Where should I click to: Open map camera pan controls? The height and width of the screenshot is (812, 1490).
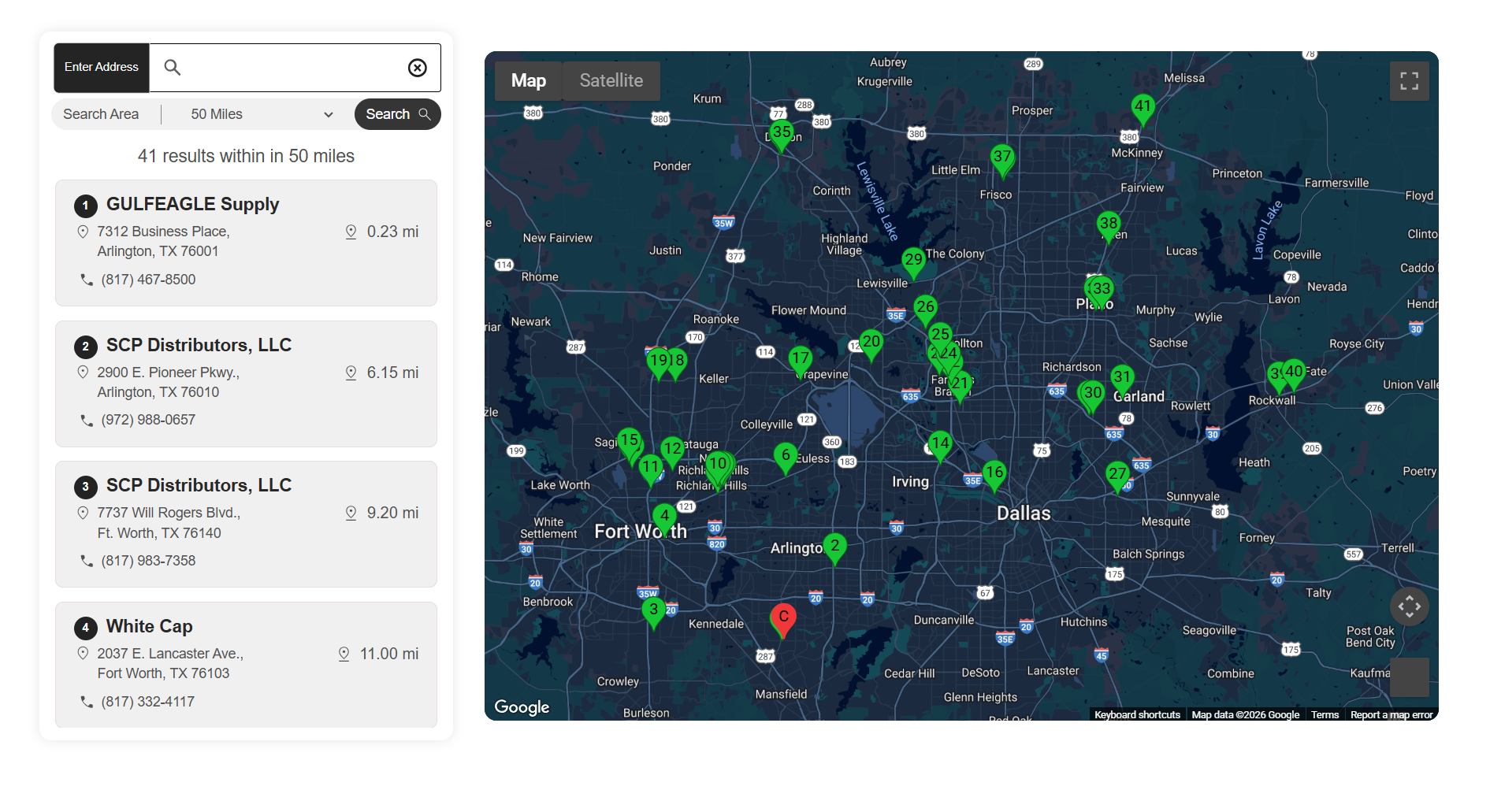click(1409, 606)
